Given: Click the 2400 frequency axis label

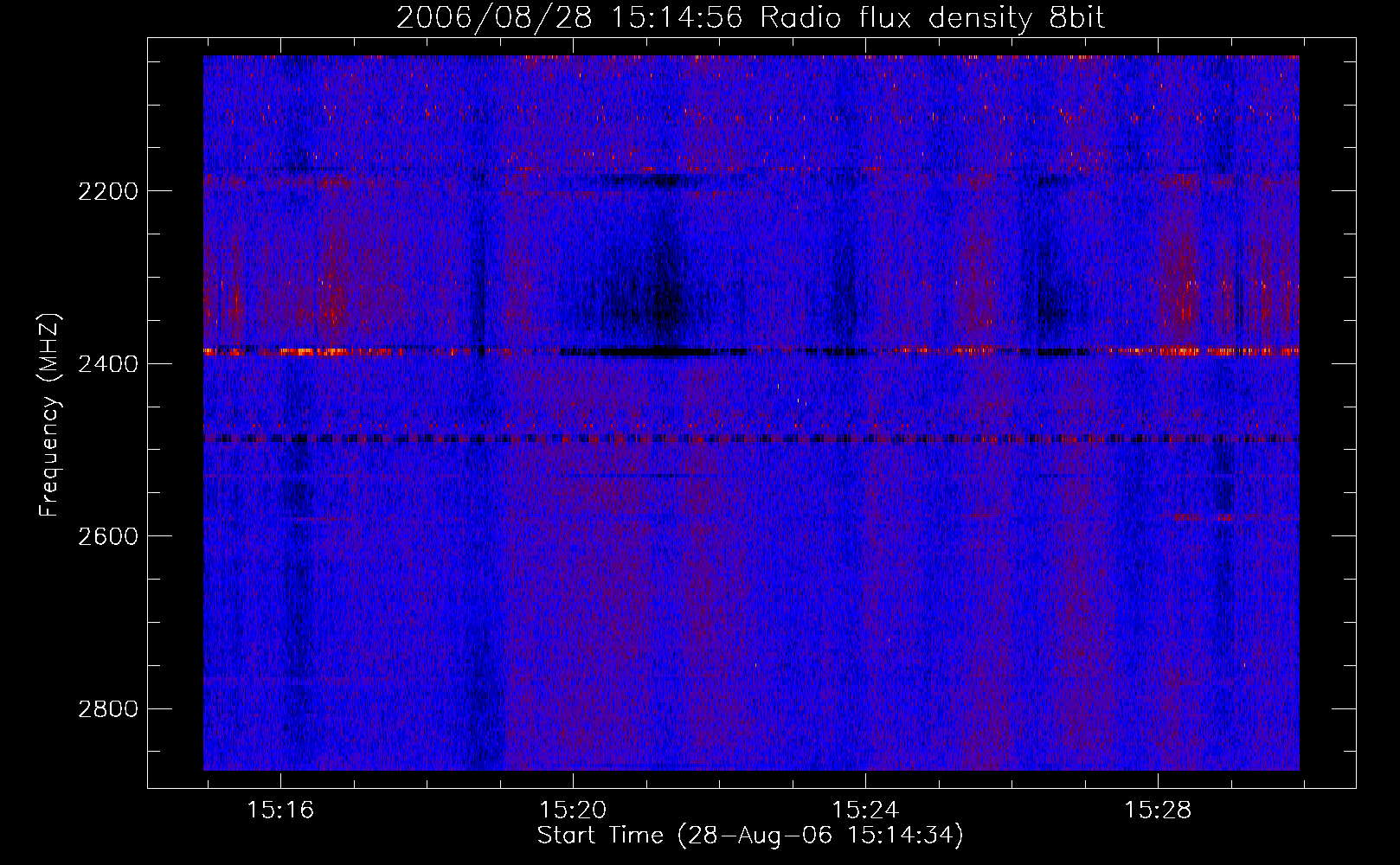Looking at the screenshot, I should pyautogui.click(x=108, y=364).
